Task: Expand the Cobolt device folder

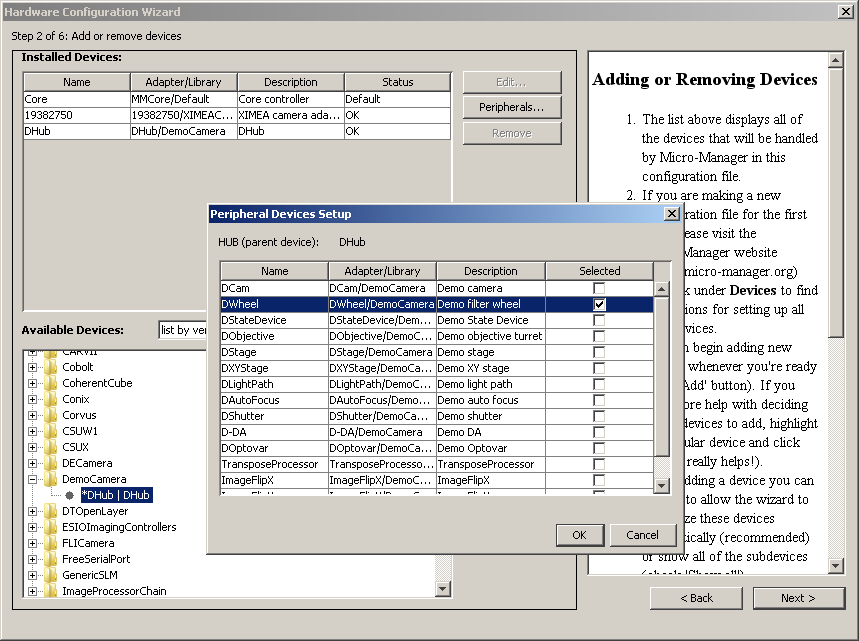Action: [32, 367]
